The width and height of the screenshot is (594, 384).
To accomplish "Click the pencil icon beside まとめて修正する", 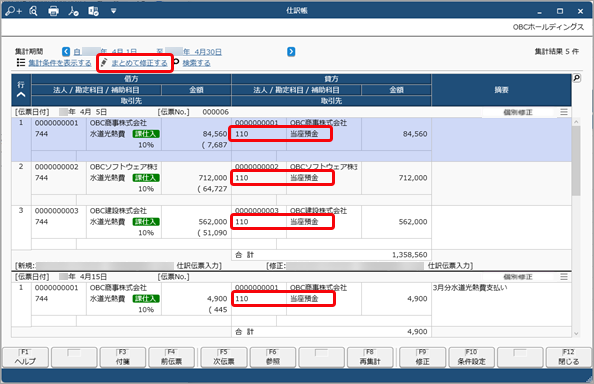I will click(104, 62).
